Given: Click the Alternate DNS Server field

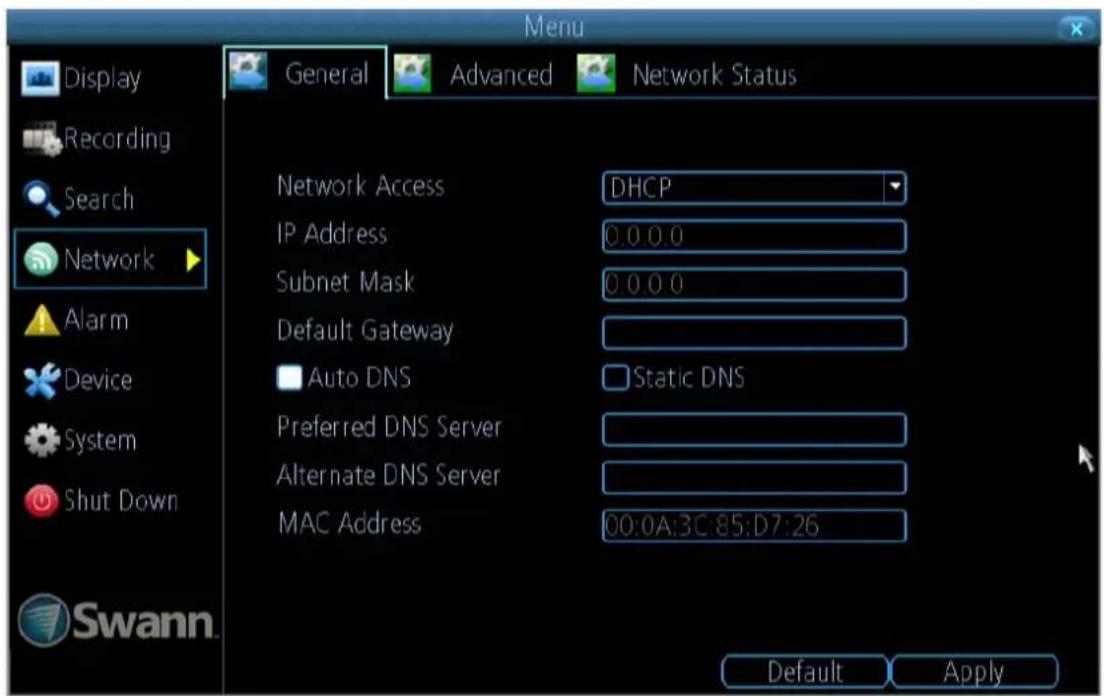Looking at the screenshot, I should pyautogui.click(x=754, y=477).
